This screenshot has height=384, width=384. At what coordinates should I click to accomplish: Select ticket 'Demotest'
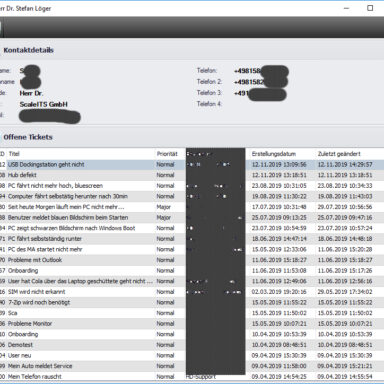192,345
